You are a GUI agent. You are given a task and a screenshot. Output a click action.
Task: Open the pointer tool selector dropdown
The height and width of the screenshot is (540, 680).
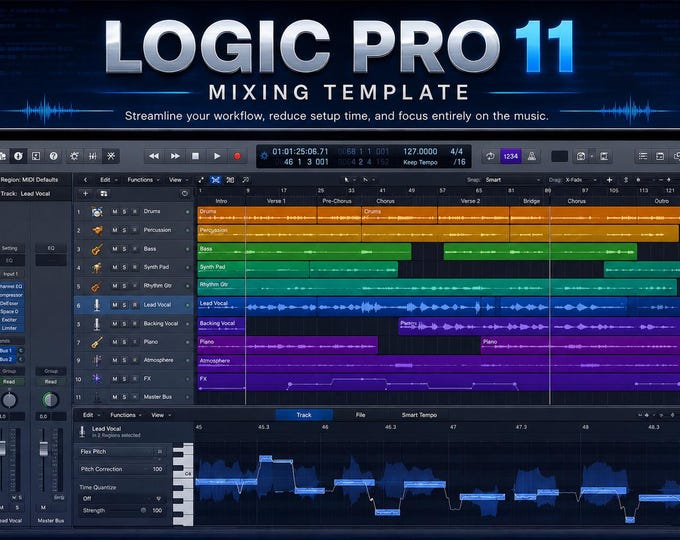pos(349,180)
